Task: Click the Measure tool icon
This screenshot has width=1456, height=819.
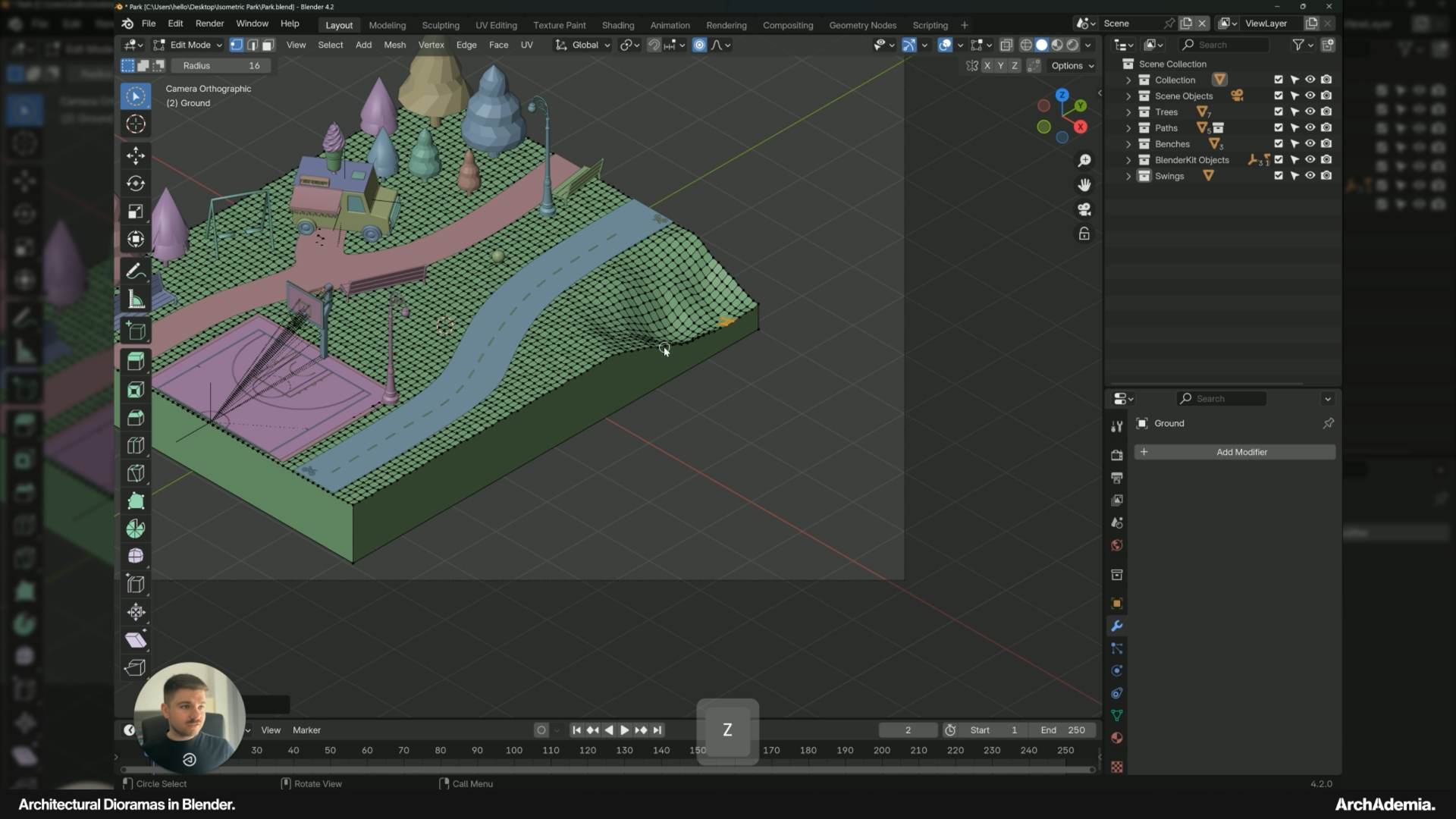Action: pos(136,300)
